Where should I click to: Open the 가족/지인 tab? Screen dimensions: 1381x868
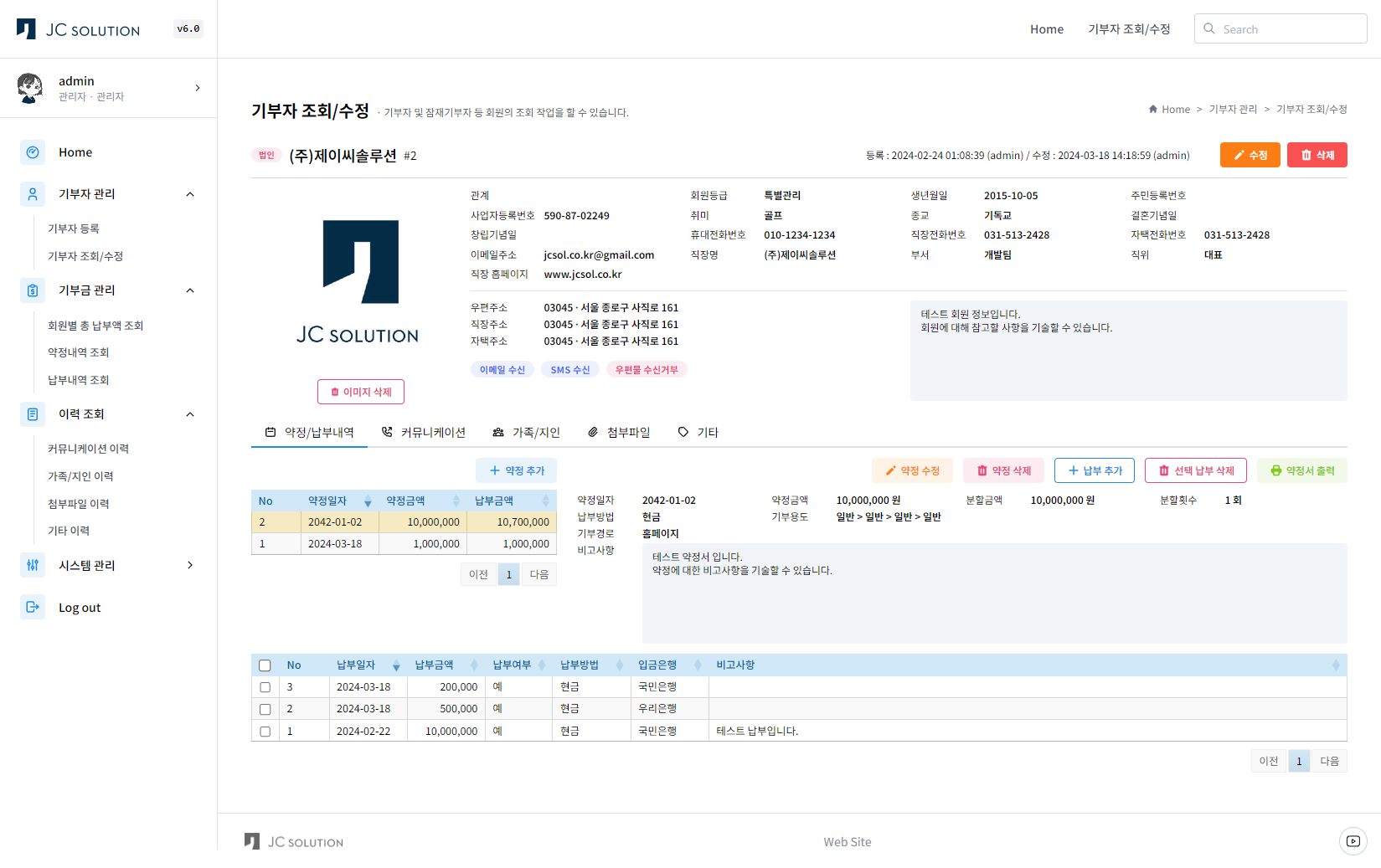pos(527,433)
